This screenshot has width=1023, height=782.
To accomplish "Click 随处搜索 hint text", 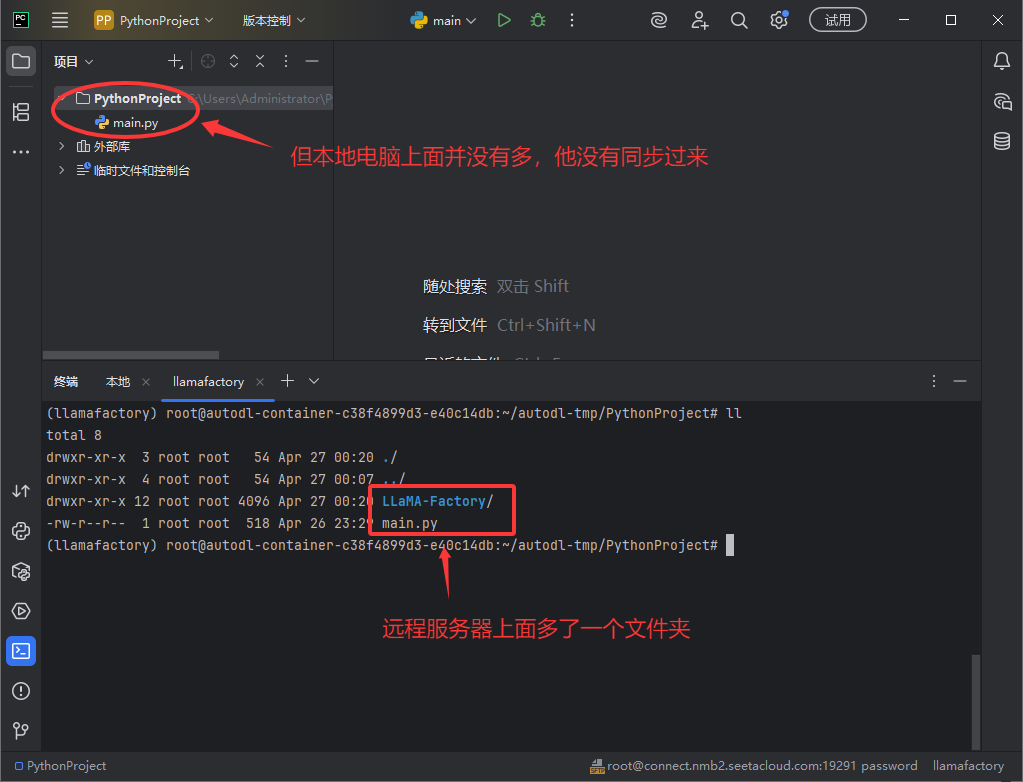I will coord(455,286).
